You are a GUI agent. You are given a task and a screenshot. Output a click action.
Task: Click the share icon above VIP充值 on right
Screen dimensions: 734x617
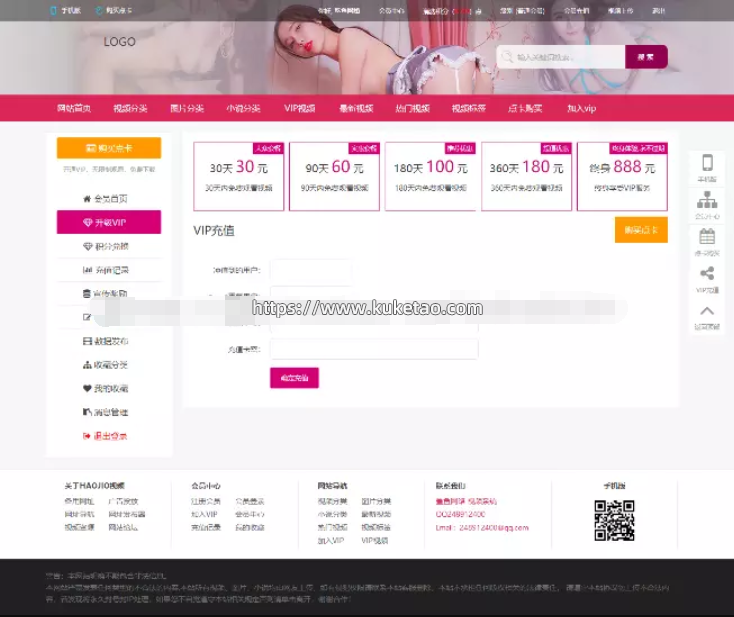(x=707, y=273)
